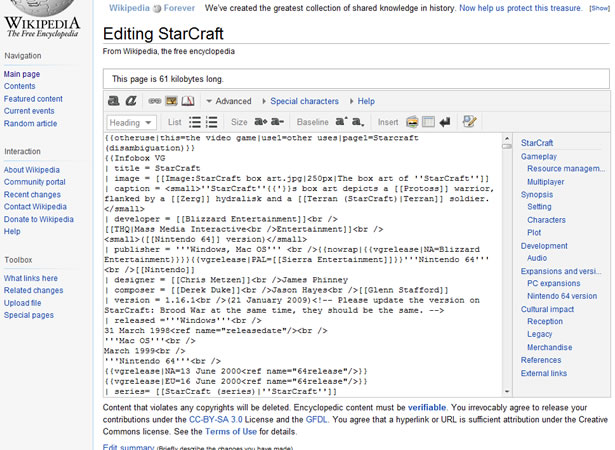Viewport: 615px width, 450px height.
Task: Open the Terms of Use link
Action: pyautogui.click(x=231, y=432)
